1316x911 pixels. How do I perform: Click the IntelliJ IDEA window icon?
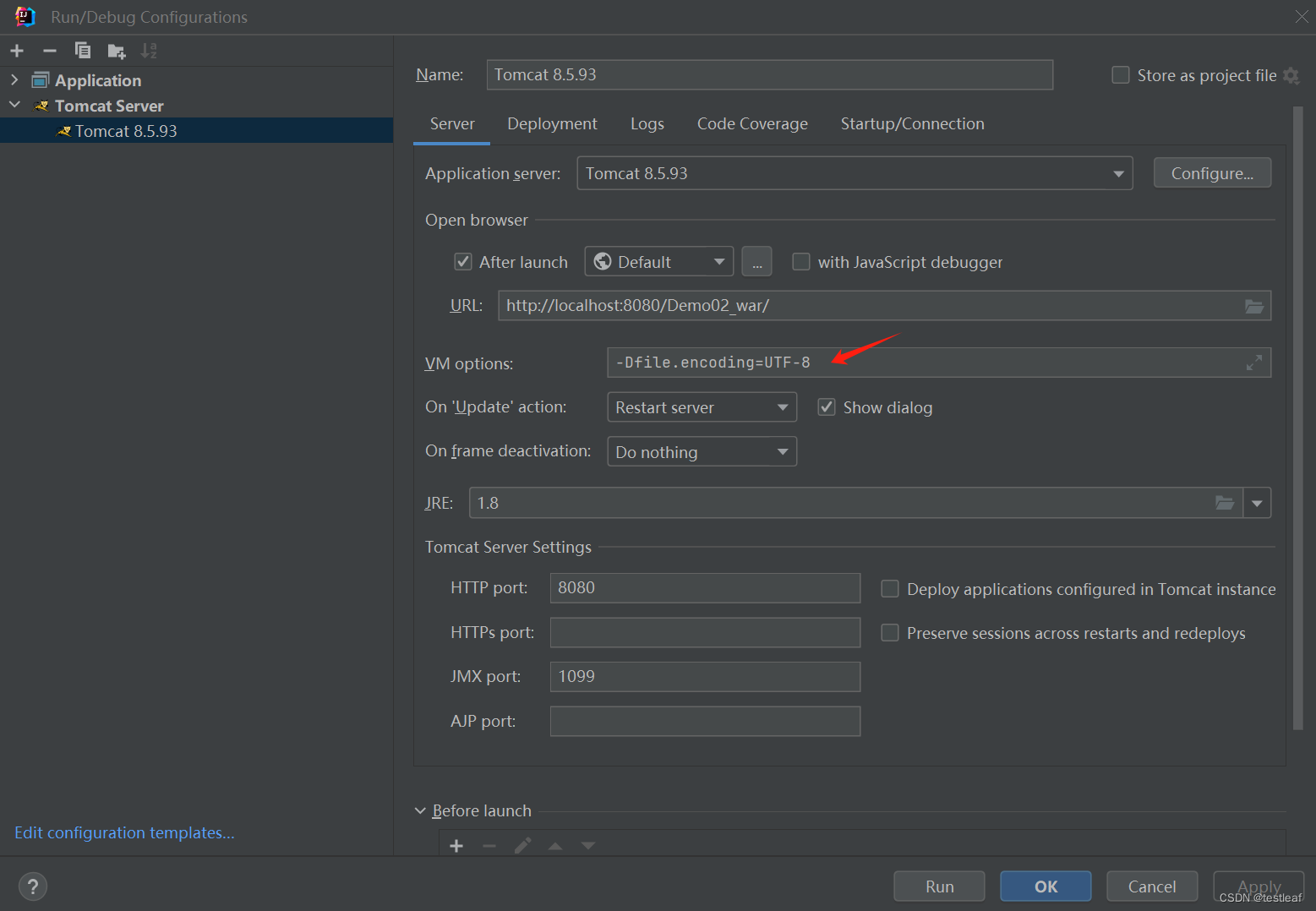[25, 16]
